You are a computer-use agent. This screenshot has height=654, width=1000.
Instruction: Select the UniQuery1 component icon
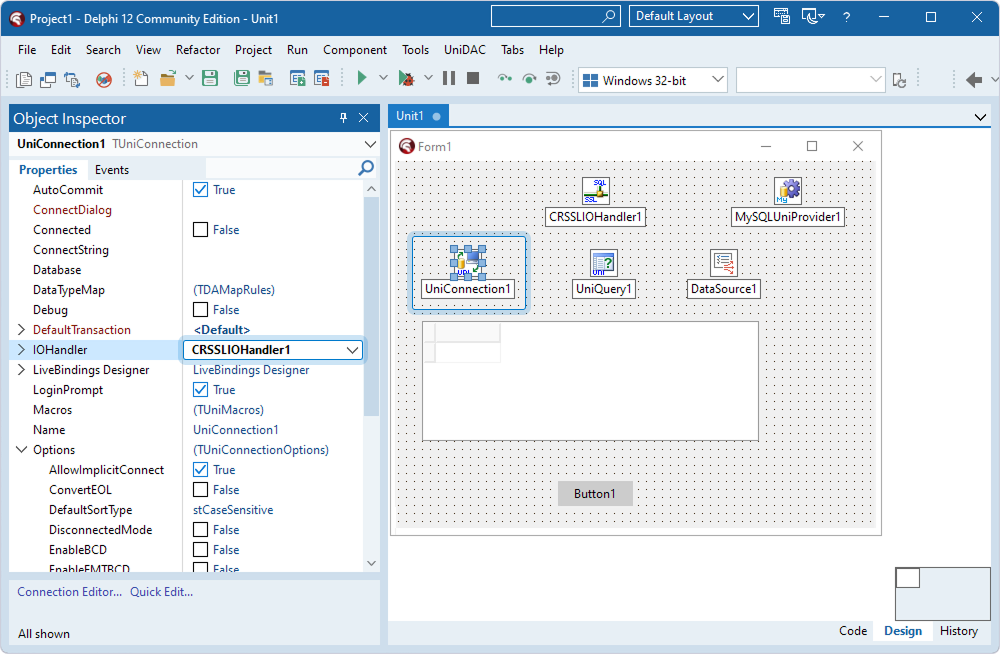coord(603,263)
